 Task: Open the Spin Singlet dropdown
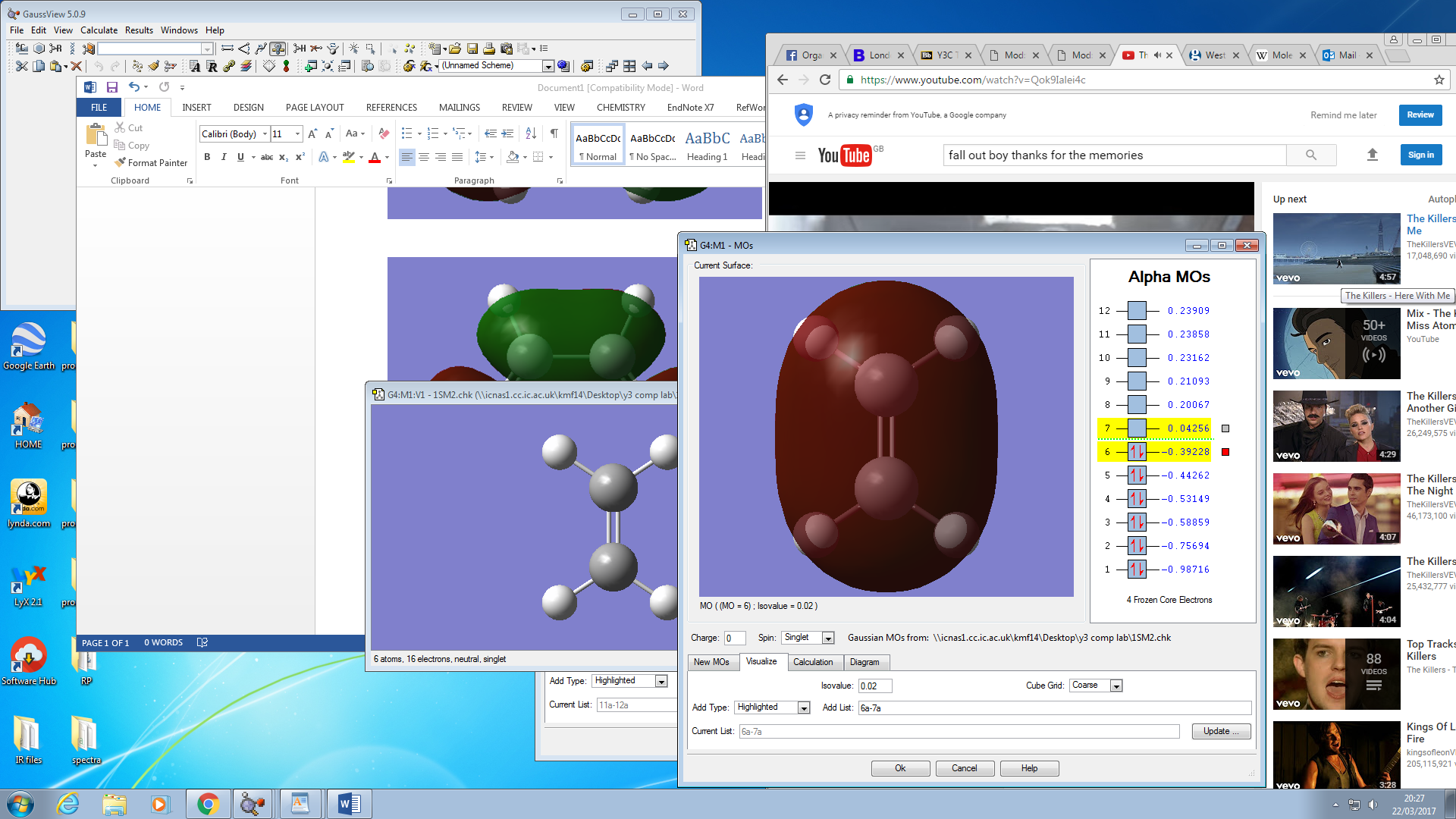pyautogui.click(x=828, y=638)
